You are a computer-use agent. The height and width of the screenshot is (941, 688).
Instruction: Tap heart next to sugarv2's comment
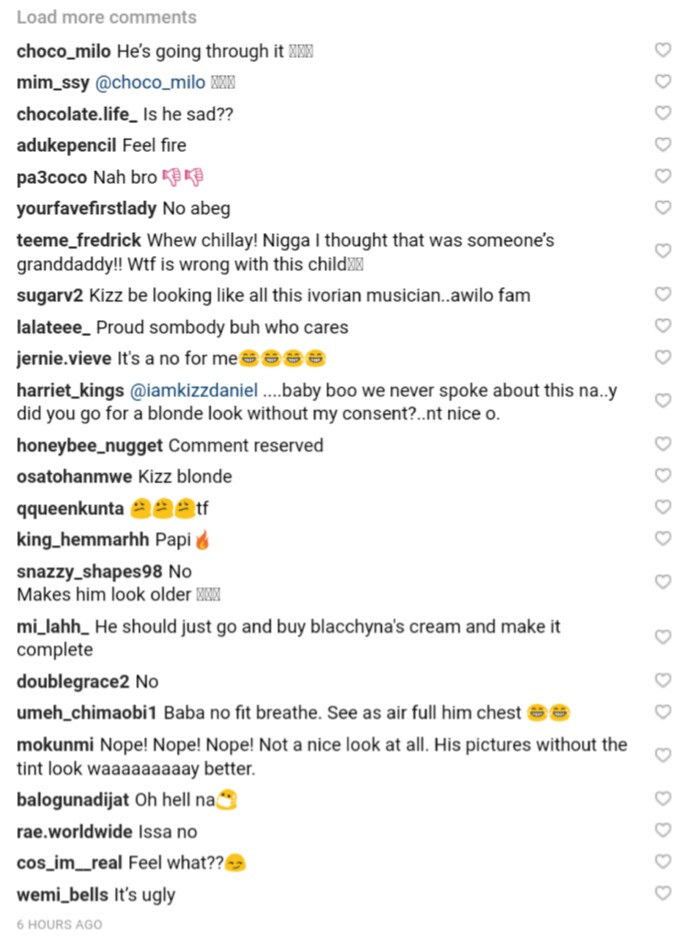662,295
